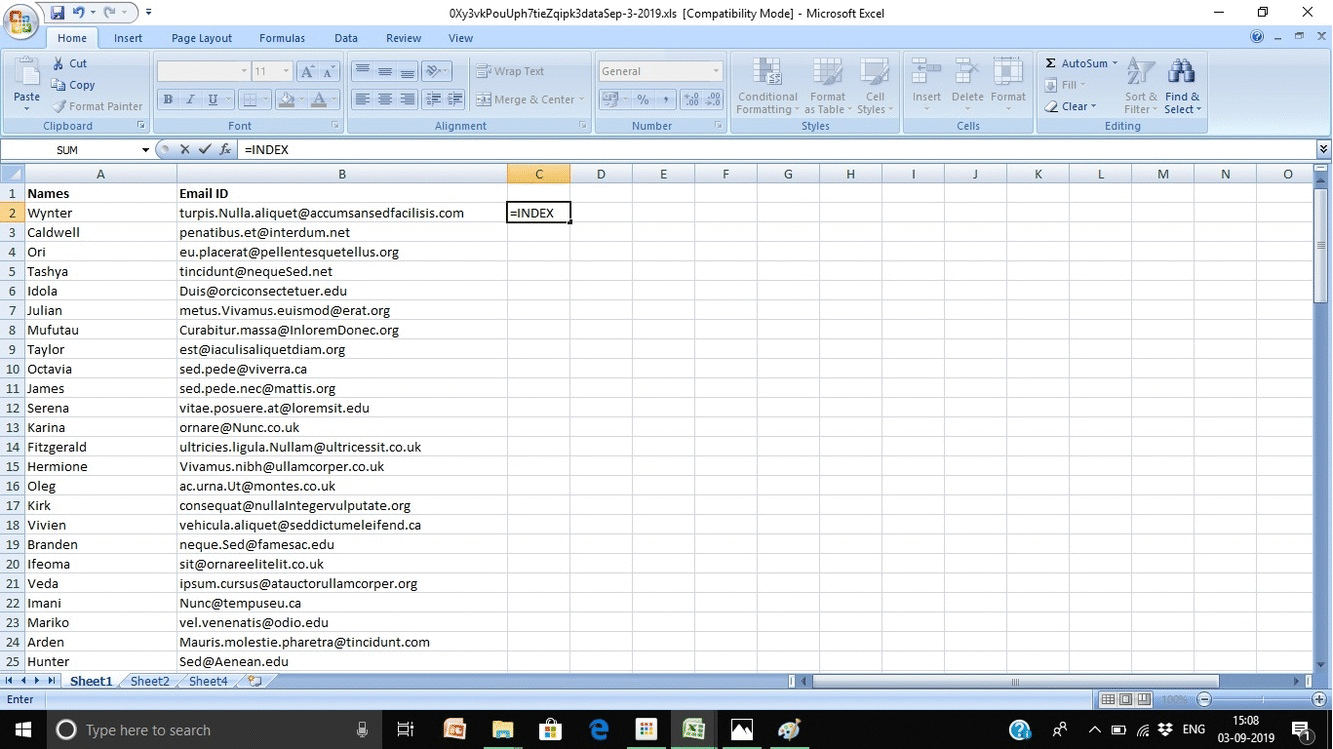Switch to the Page Layout ribbon tab
Image resolution: width=1333 pixels, height=749 pixels.
(202, 38)
